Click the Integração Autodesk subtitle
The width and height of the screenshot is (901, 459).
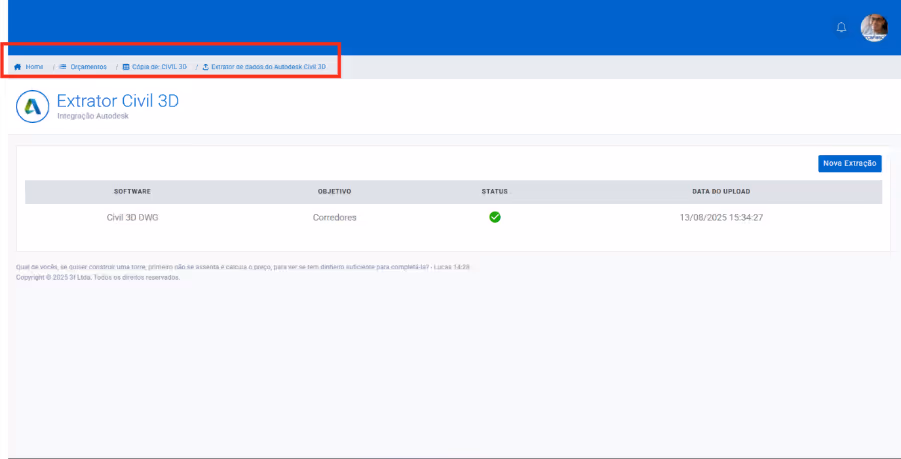tap(93, 116)
